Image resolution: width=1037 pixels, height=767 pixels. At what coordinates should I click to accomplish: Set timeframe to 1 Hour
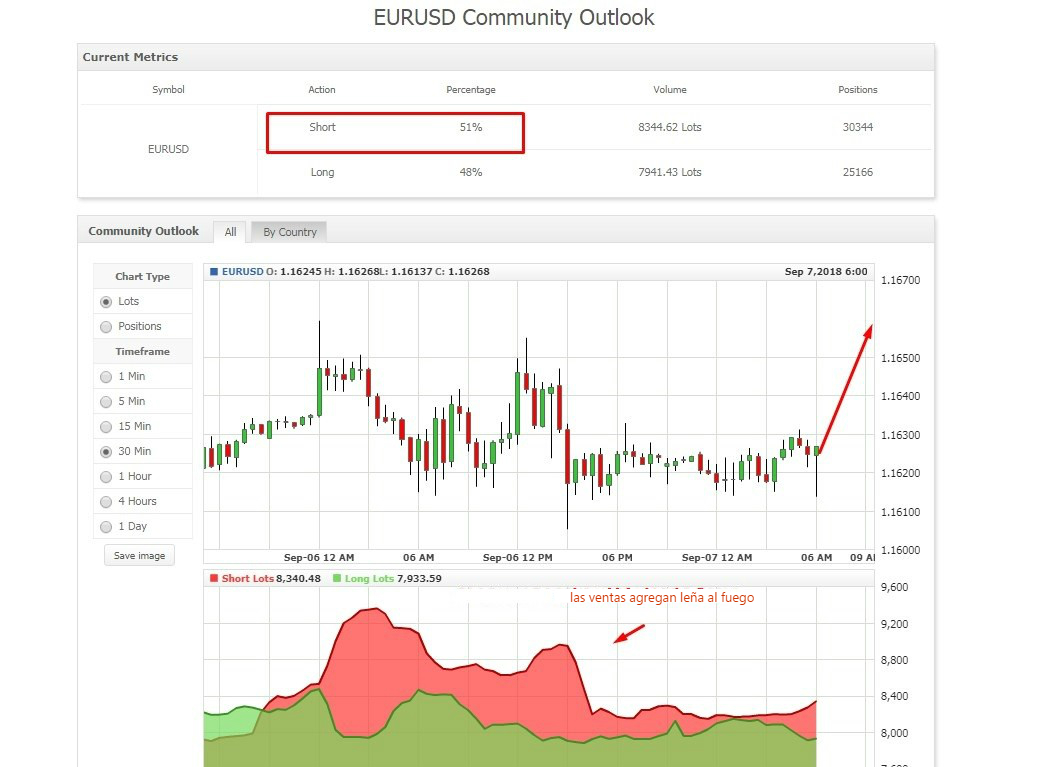(106, 477)
